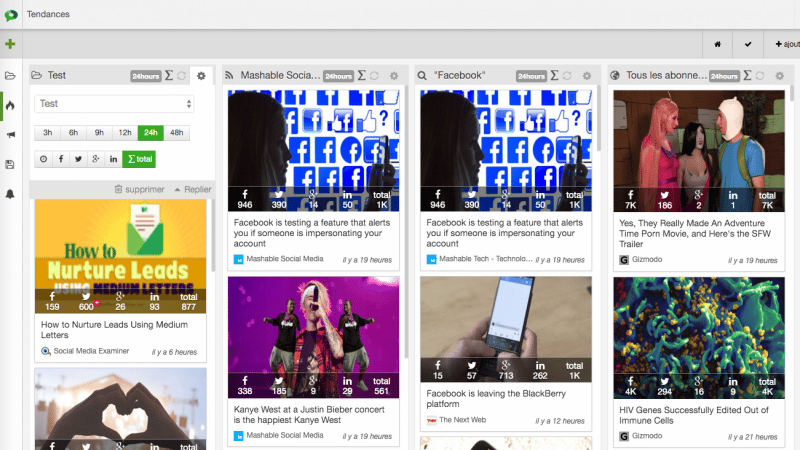This screenshot has width=800, height=450.
Task: Click "Facebook" column scrollbar
Action: [x=599, y=118]
